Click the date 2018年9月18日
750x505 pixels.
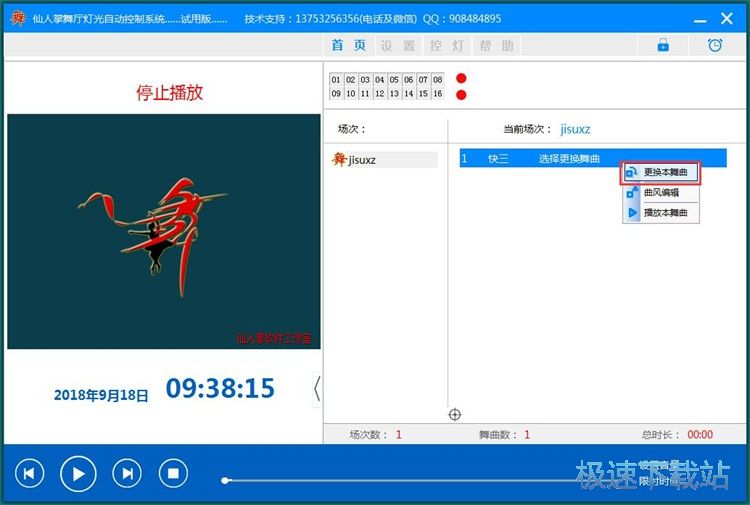coord(101,395)
